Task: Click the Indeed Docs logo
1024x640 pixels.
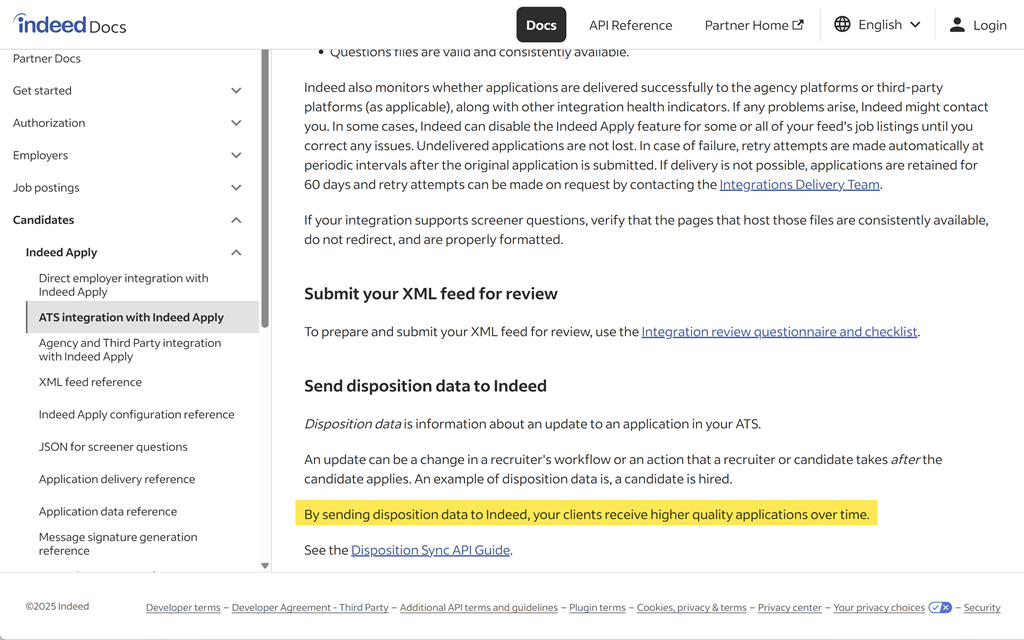Action: 70,25
